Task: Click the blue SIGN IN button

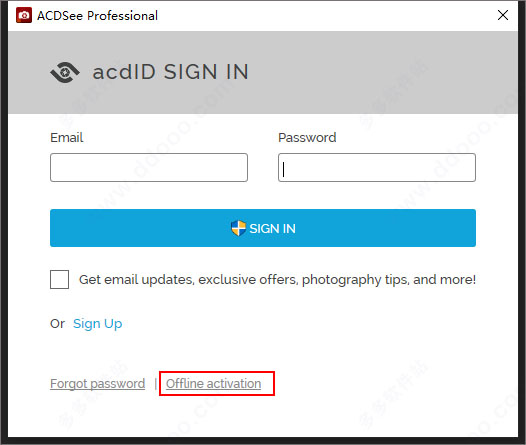Action: click(x=263, y=228)
